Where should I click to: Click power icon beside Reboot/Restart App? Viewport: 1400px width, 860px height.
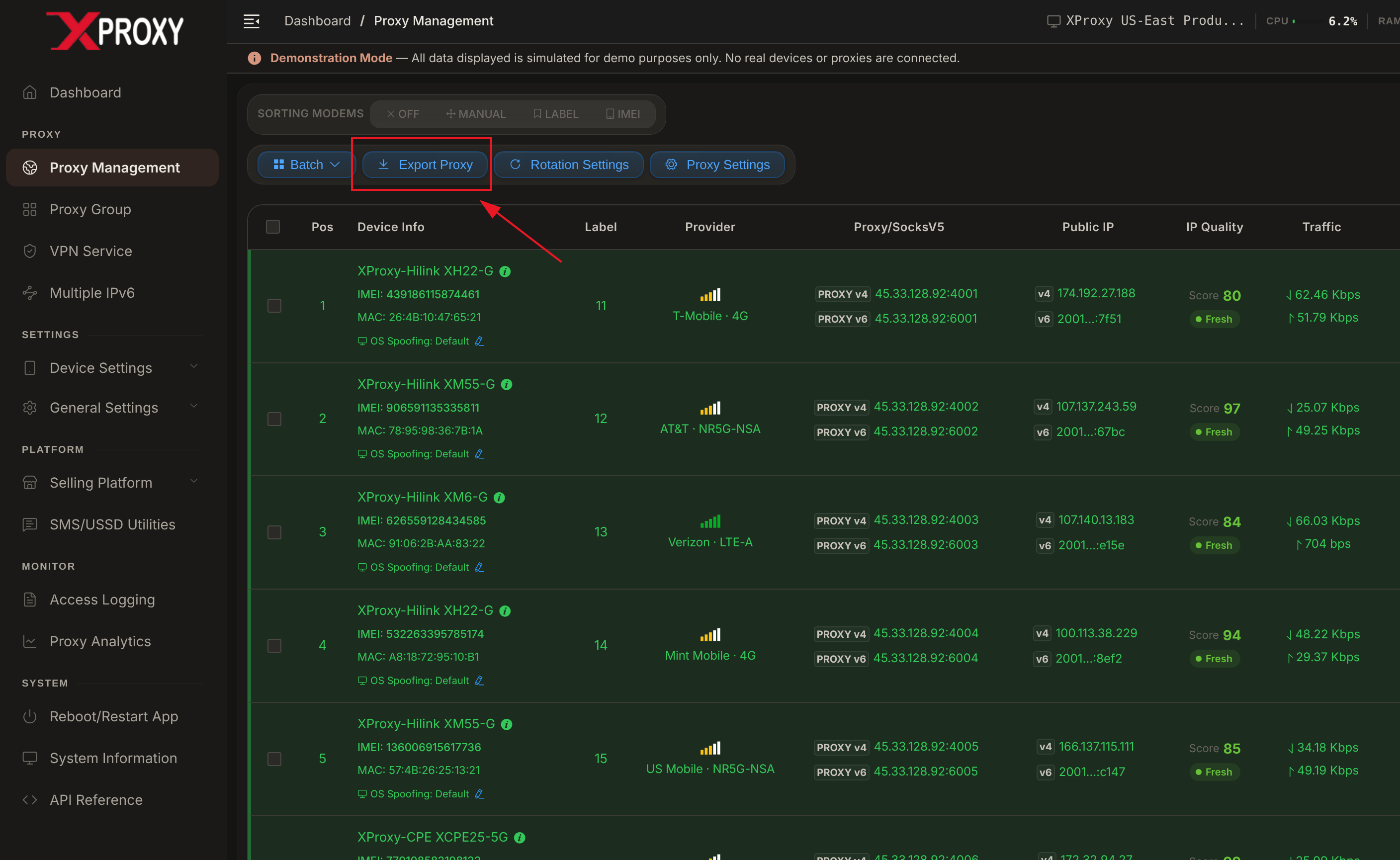pyautogui.click(x=30, y=716)
